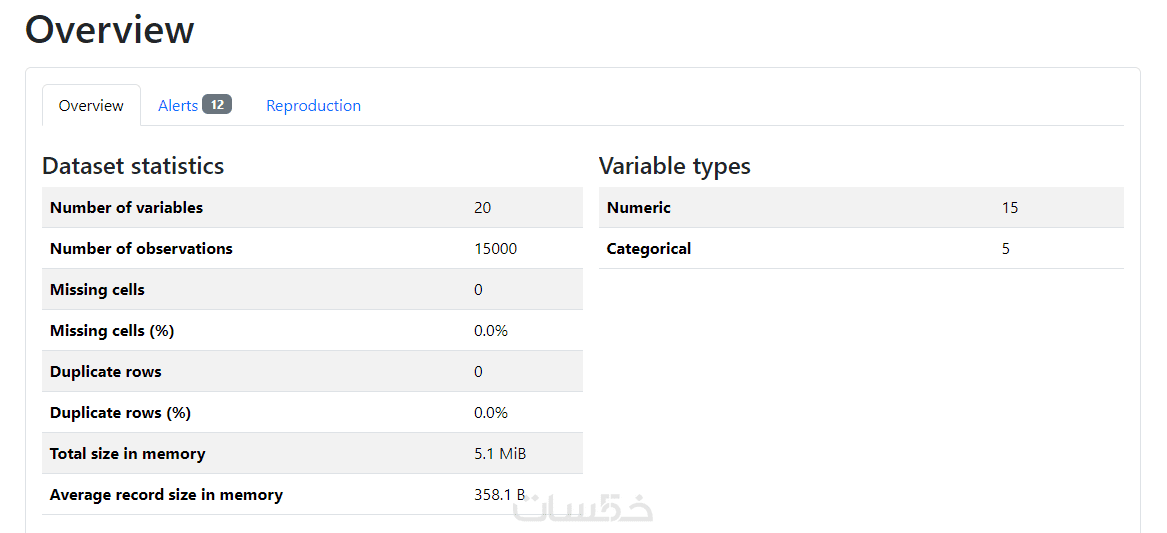Select the Number of variables row label
Image resolution: width=1167 pixels, height=533 pixels.
(x=126, y=208)
